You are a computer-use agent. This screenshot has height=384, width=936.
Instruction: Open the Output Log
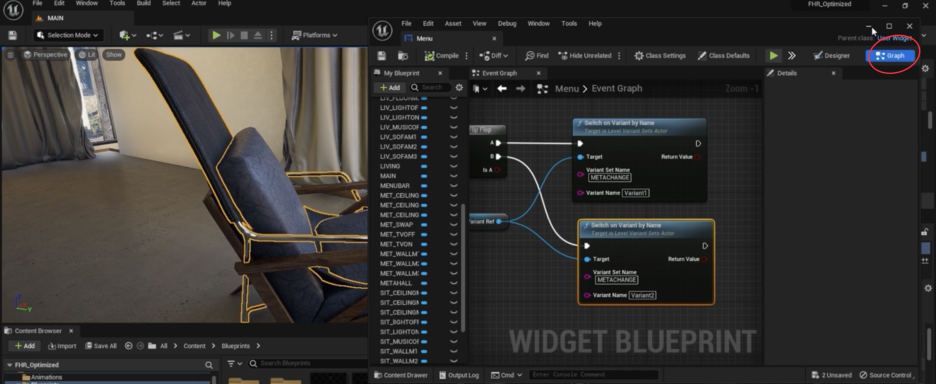pyautogui.click(x=459, y=375)
